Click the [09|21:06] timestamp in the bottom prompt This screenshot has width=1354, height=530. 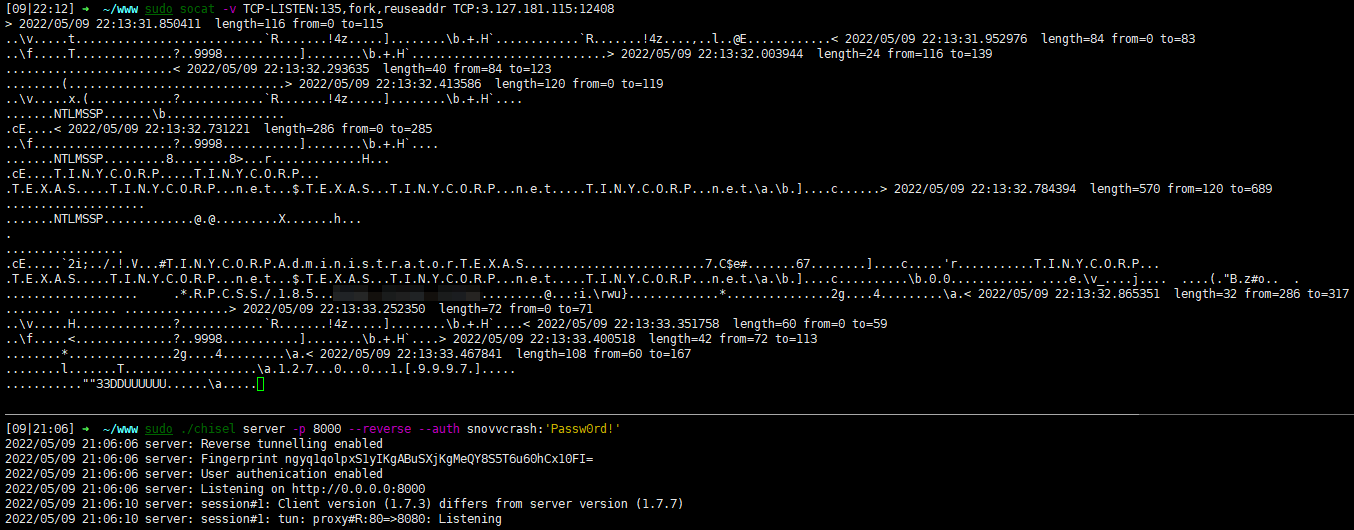click(x=40, y=428)
